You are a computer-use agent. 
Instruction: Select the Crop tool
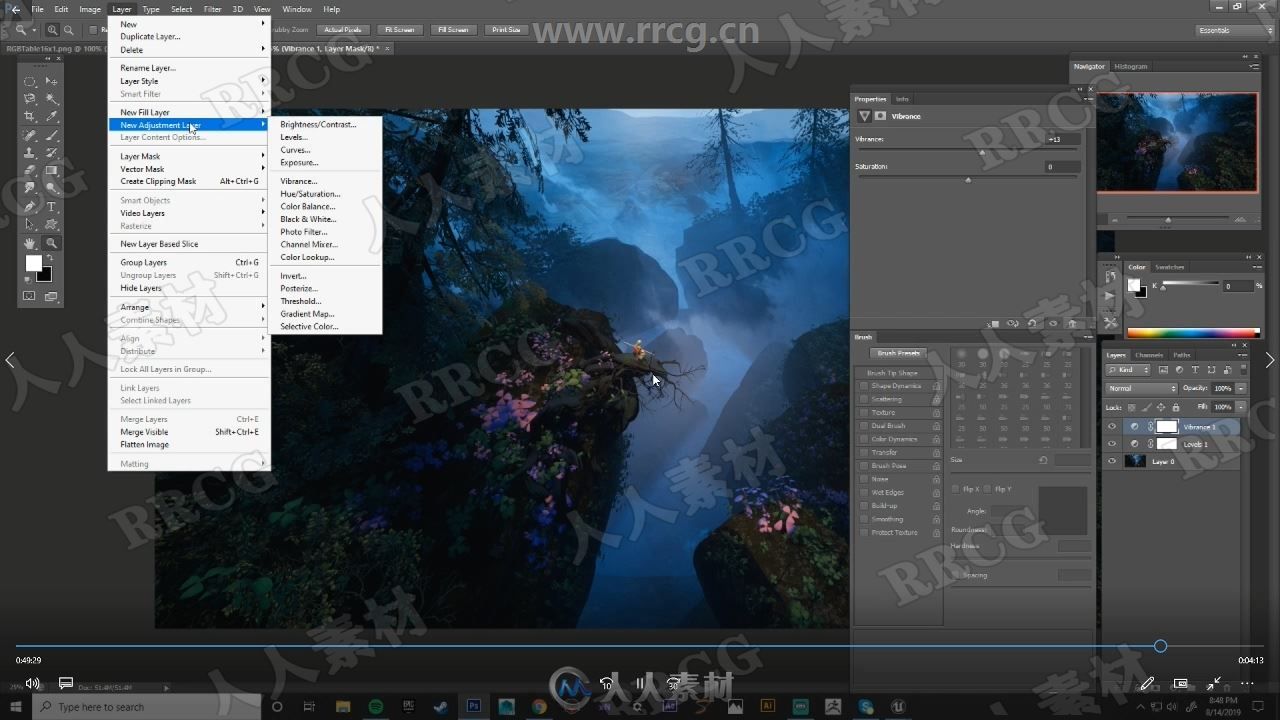[x=30, y=116]
